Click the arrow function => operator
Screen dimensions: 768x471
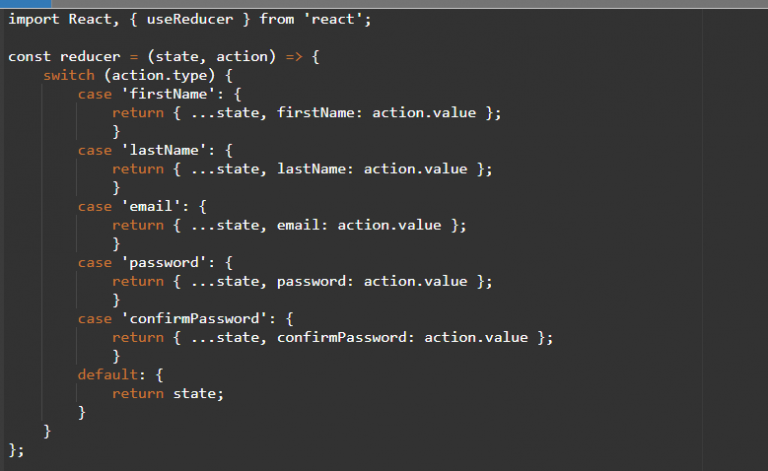[290, 57]
